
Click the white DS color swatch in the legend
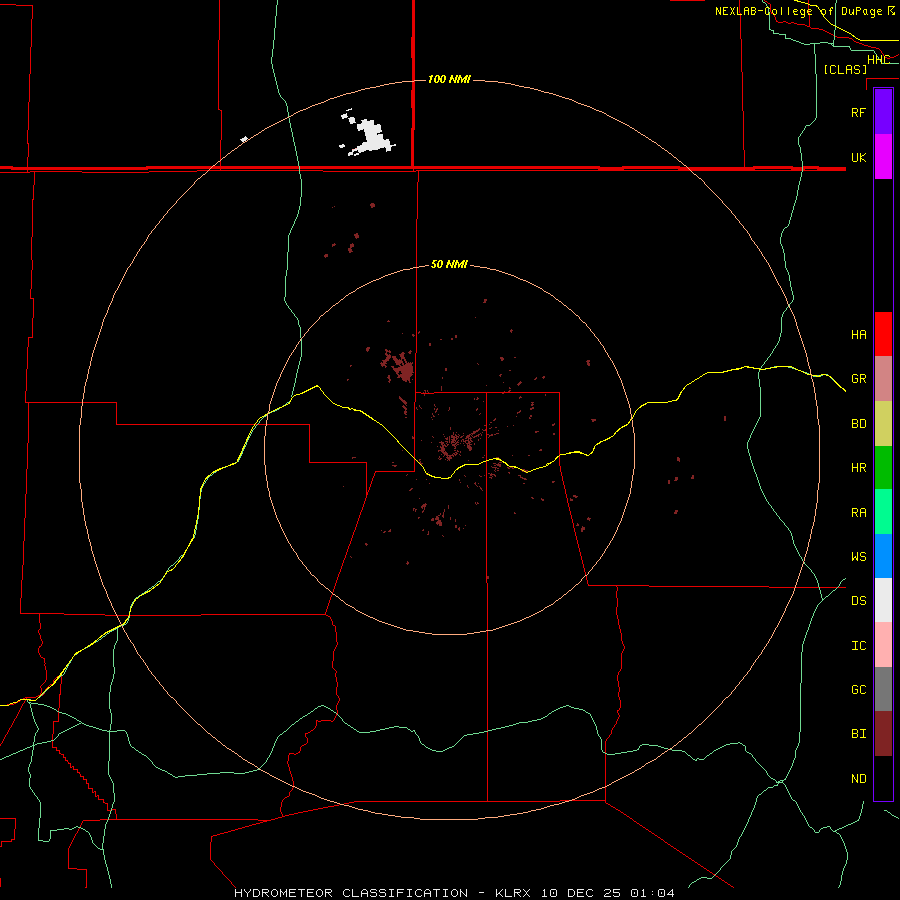883,600
